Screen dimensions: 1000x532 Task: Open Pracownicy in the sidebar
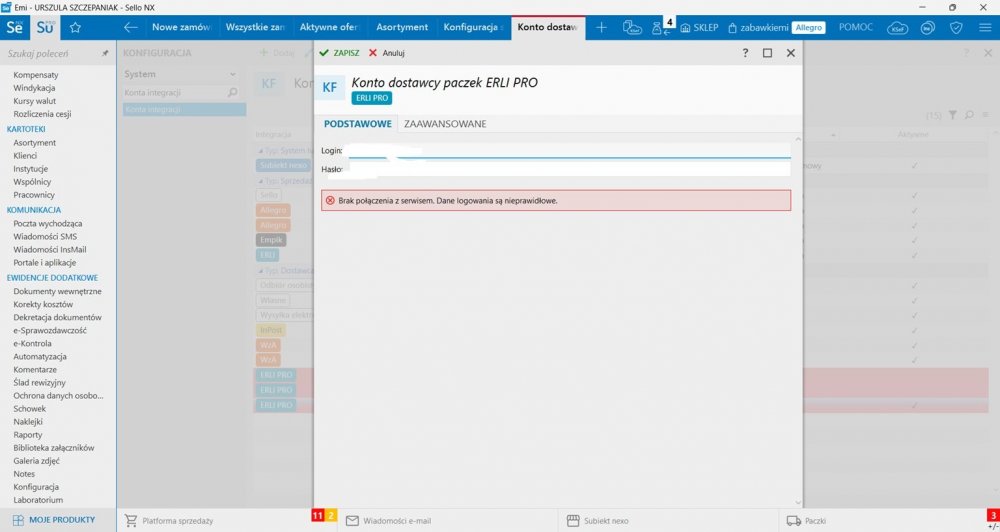point(34,195)
